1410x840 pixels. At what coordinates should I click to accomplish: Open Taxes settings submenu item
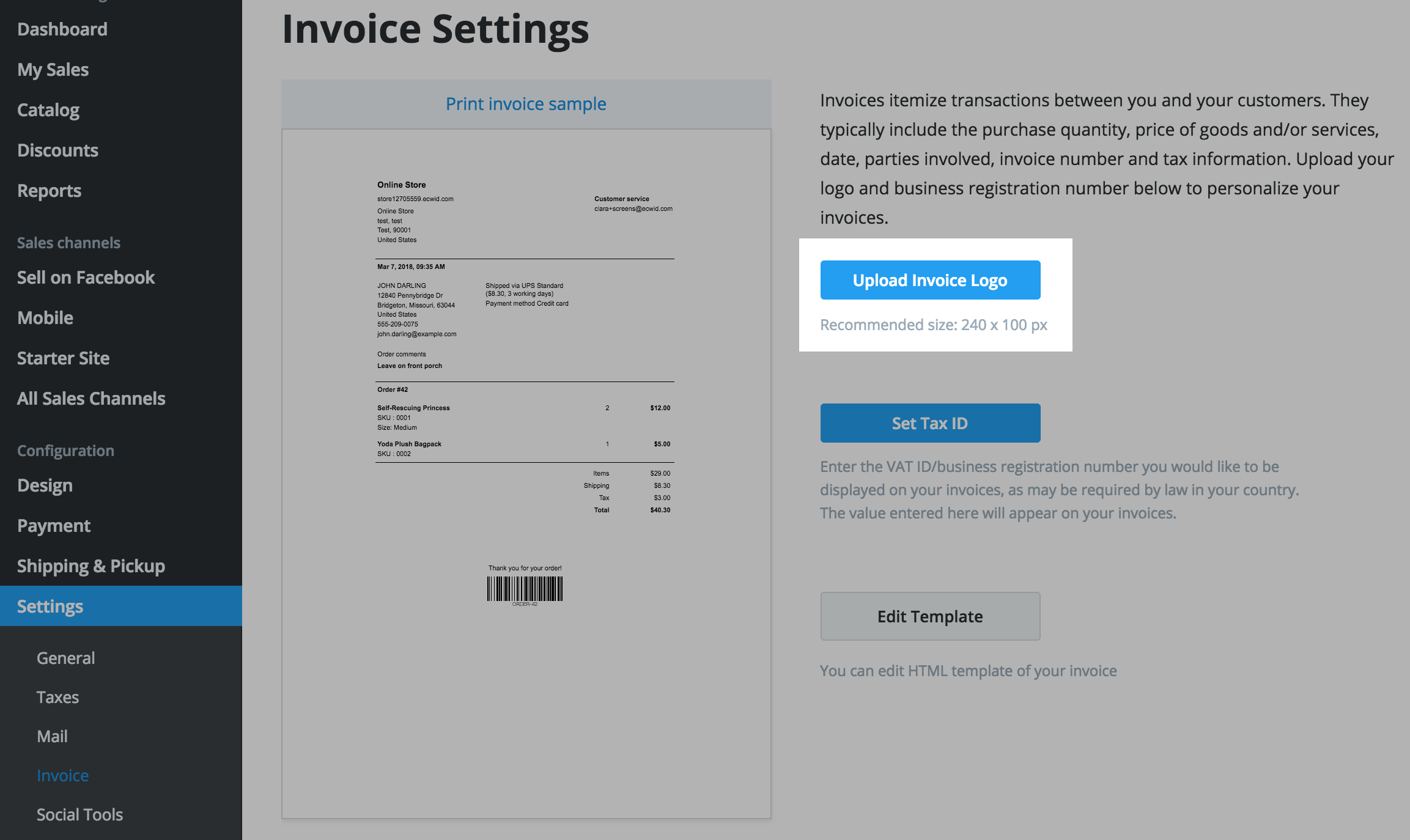58,698
